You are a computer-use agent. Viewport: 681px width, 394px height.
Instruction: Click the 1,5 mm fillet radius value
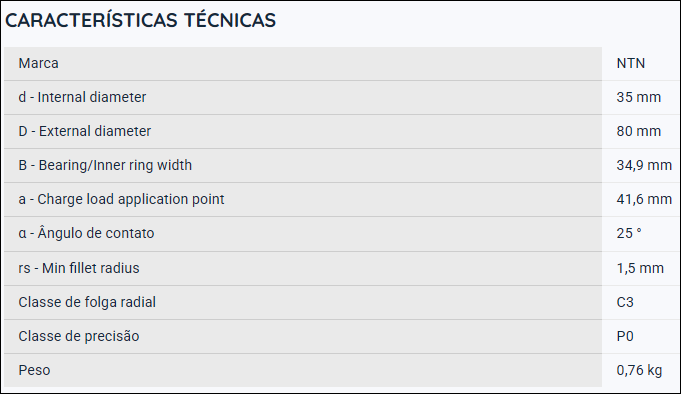[640, 268]
